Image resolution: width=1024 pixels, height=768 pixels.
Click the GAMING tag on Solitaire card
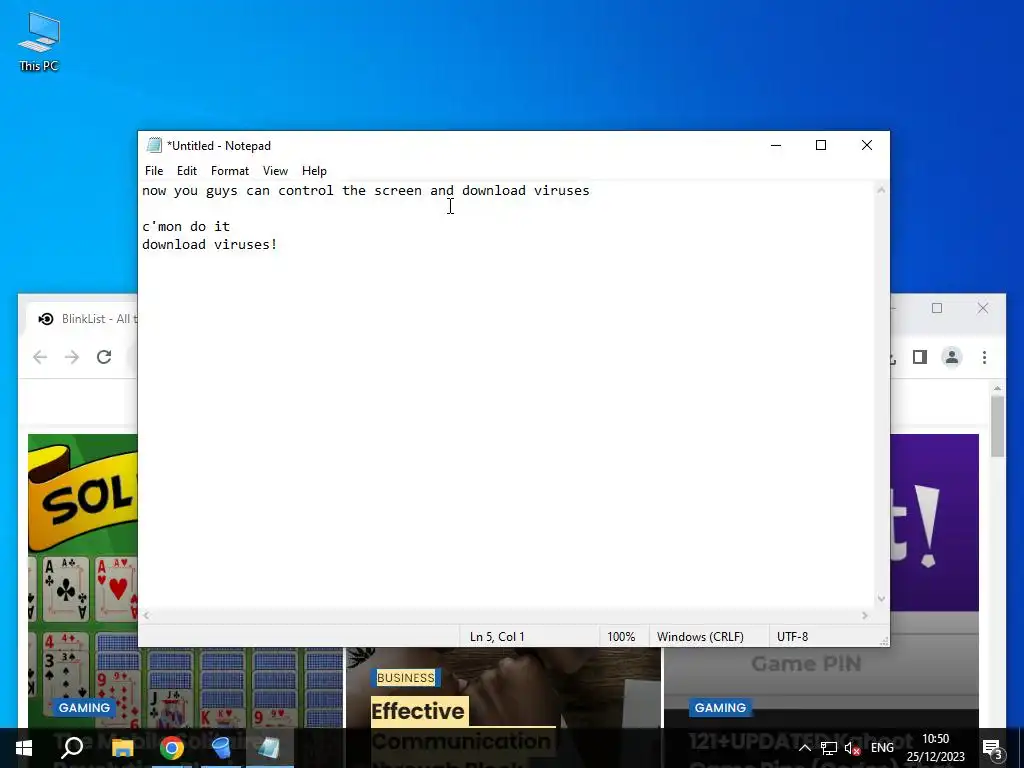pos(84,707)
